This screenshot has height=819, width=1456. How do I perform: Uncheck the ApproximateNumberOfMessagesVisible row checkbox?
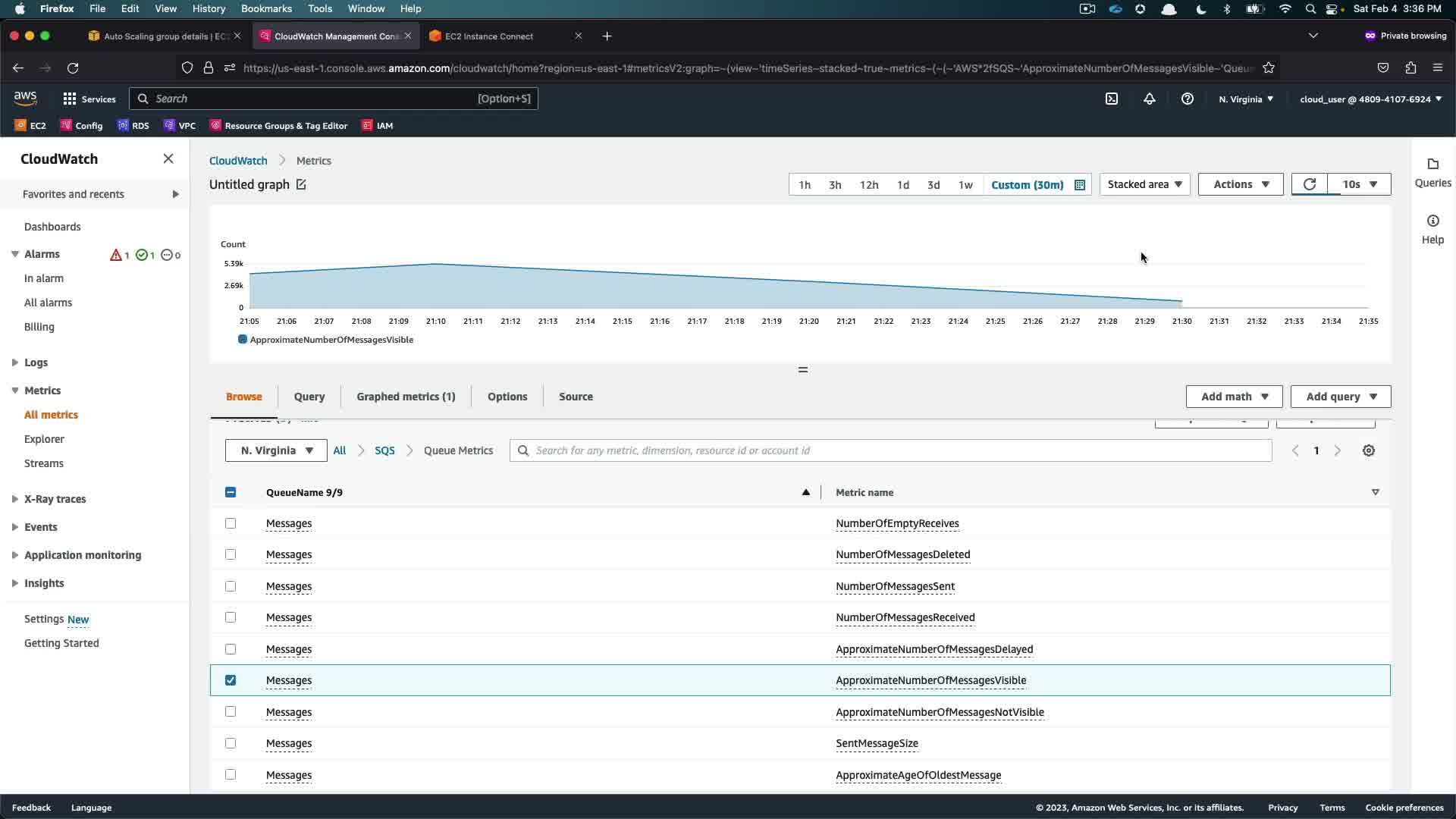pos(231,680)
